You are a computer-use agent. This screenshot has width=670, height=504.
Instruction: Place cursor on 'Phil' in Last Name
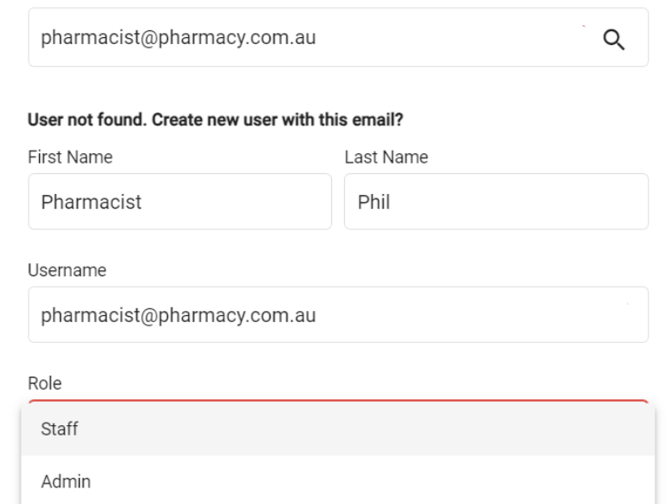374,202
